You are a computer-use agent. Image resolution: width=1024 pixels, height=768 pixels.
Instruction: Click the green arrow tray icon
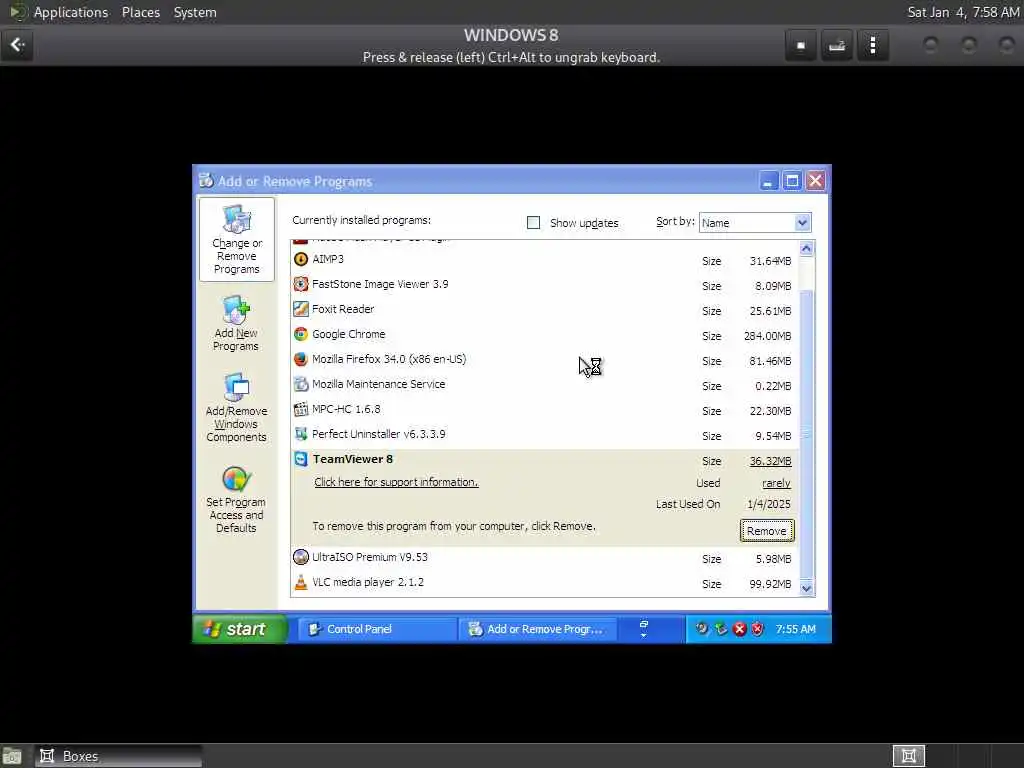tap(721, 629)
